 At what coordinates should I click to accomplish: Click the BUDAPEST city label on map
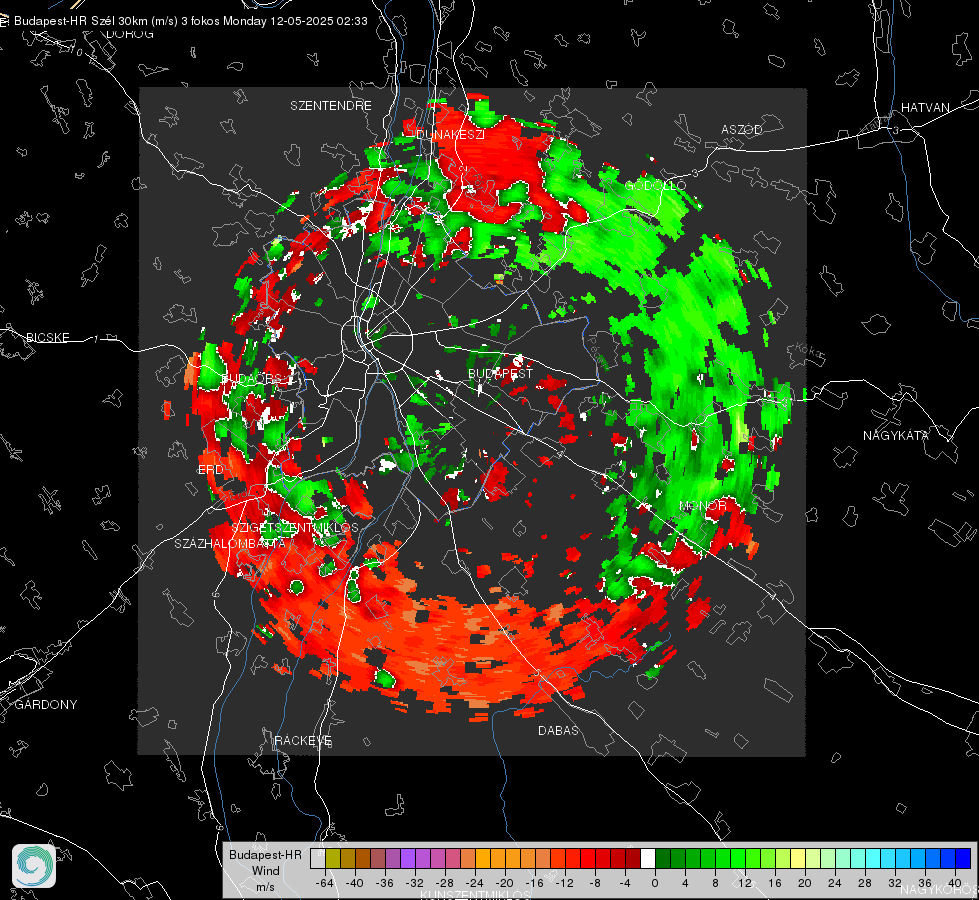(501, 373)
